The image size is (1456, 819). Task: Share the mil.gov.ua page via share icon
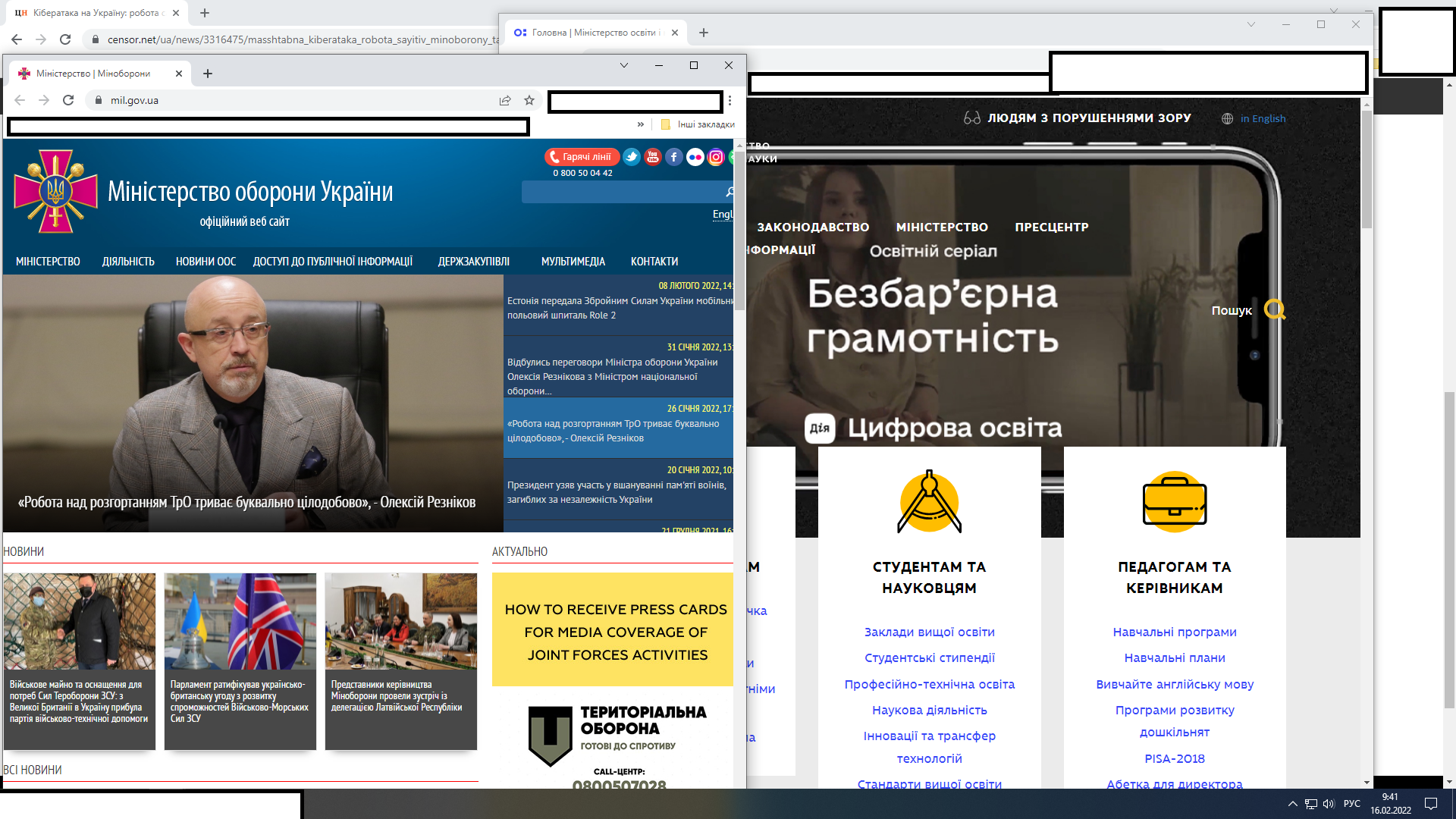(505, 100)
